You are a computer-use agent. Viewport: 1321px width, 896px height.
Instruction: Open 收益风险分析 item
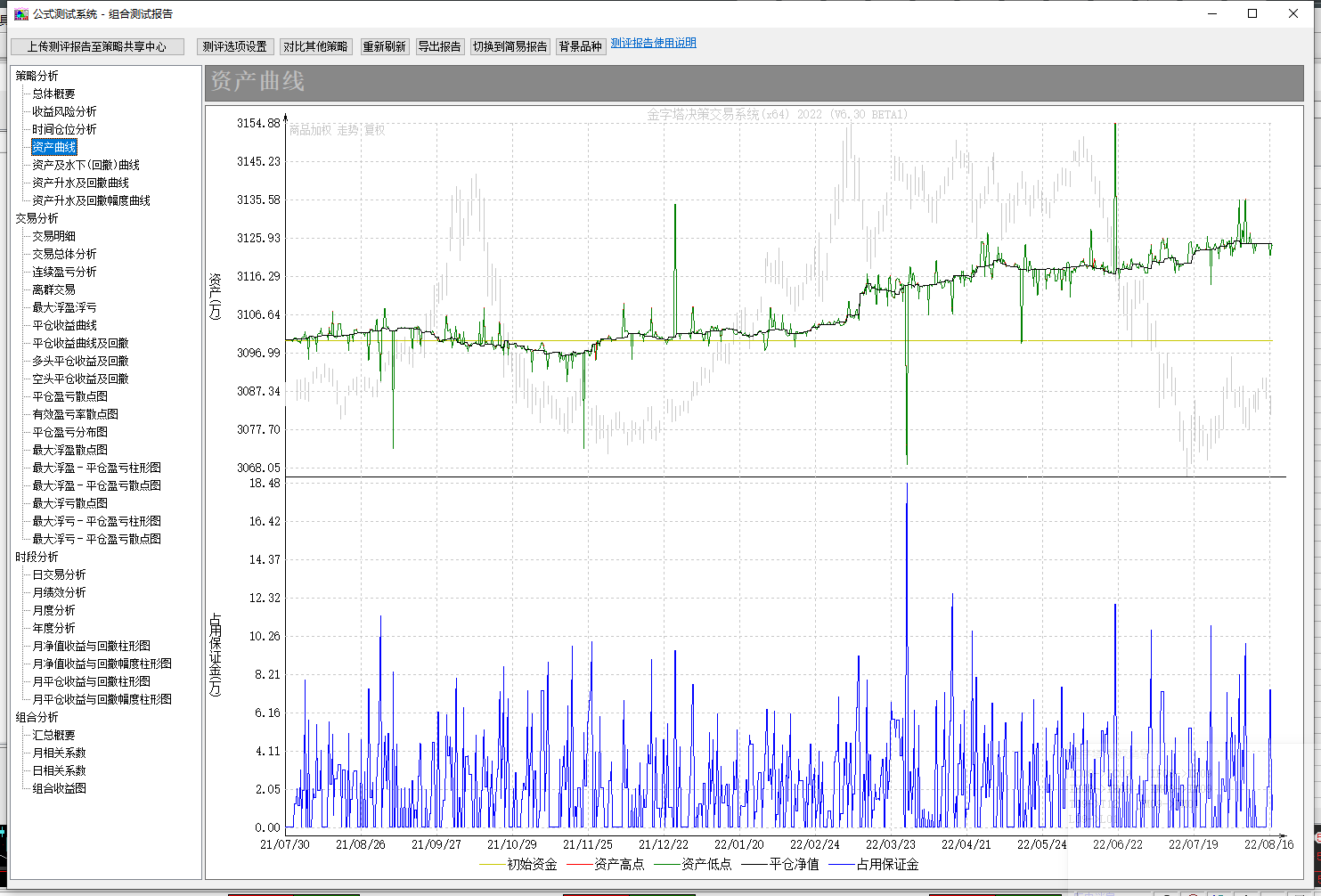[65, 111]
